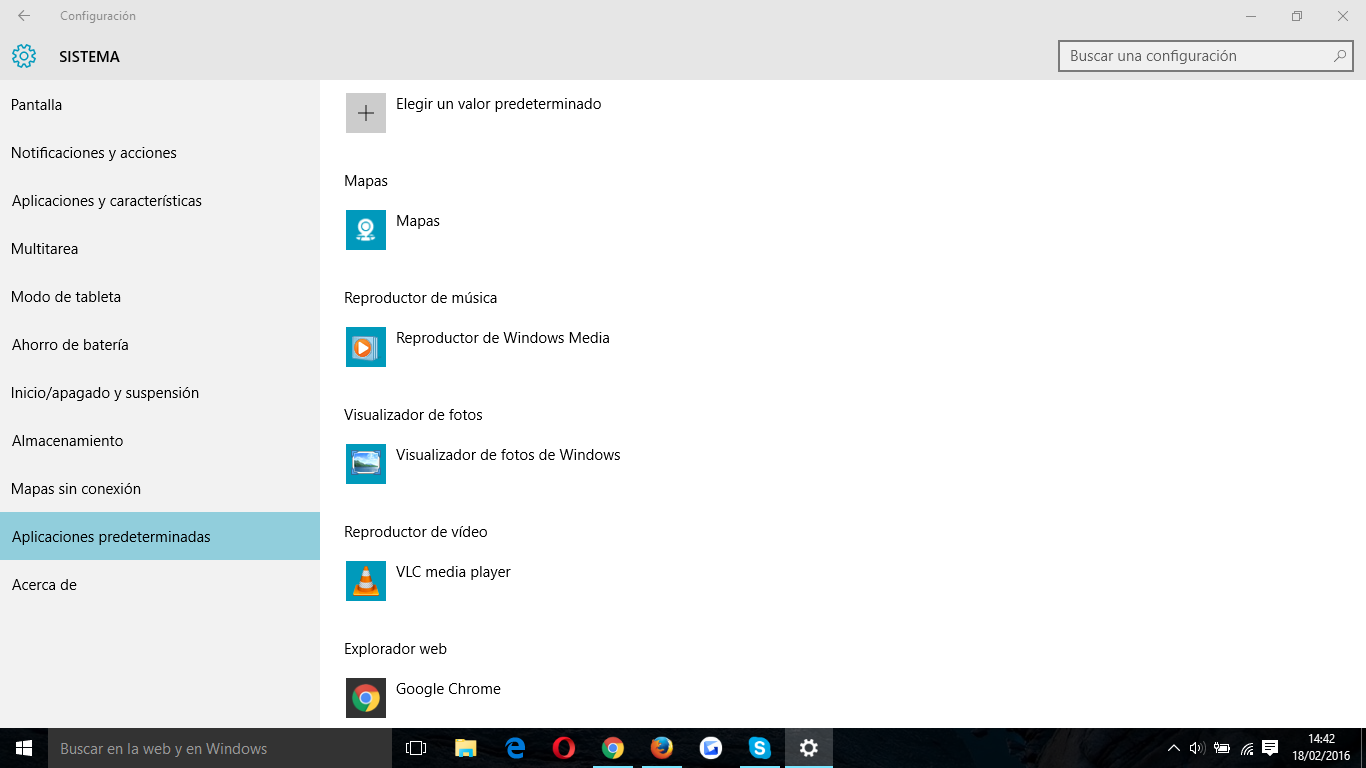Select Modo de tableta

[160, 297]
